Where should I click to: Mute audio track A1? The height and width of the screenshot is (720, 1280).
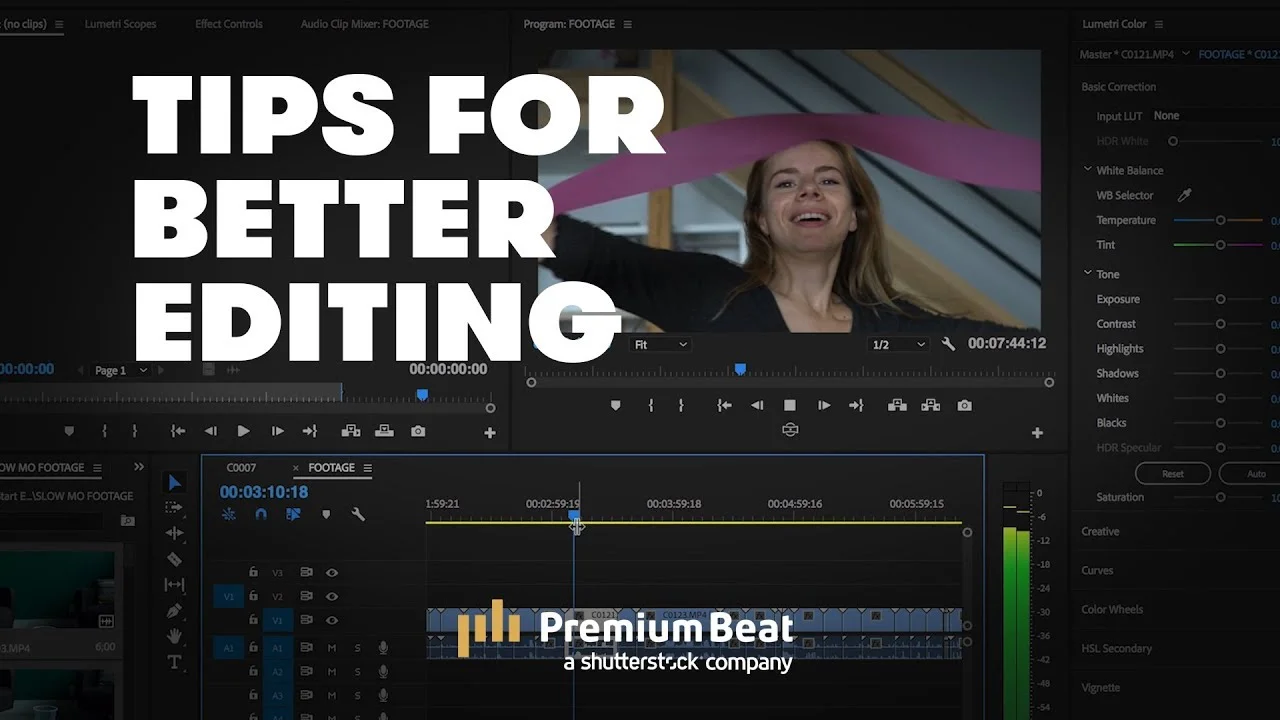[332, 647]
